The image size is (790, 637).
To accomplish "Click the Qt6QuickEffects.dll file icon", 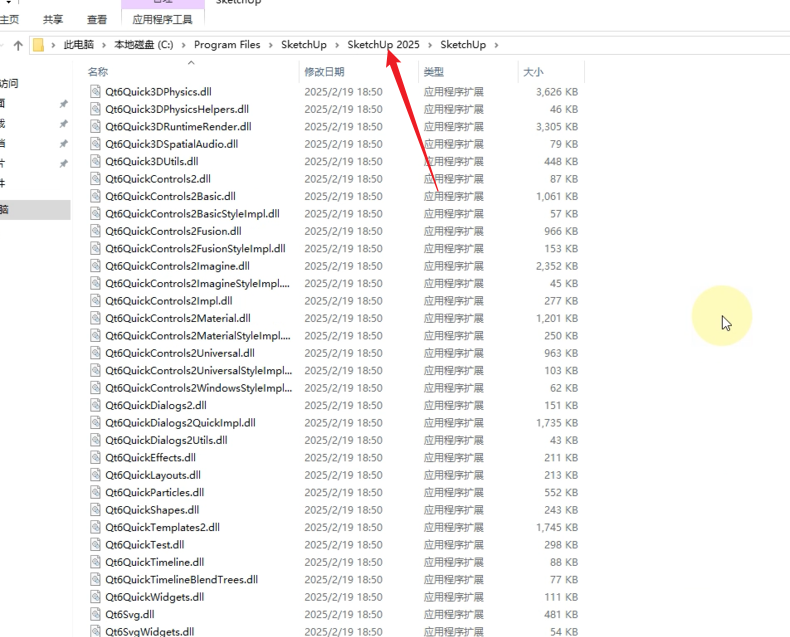I will (x=95, y=457).
